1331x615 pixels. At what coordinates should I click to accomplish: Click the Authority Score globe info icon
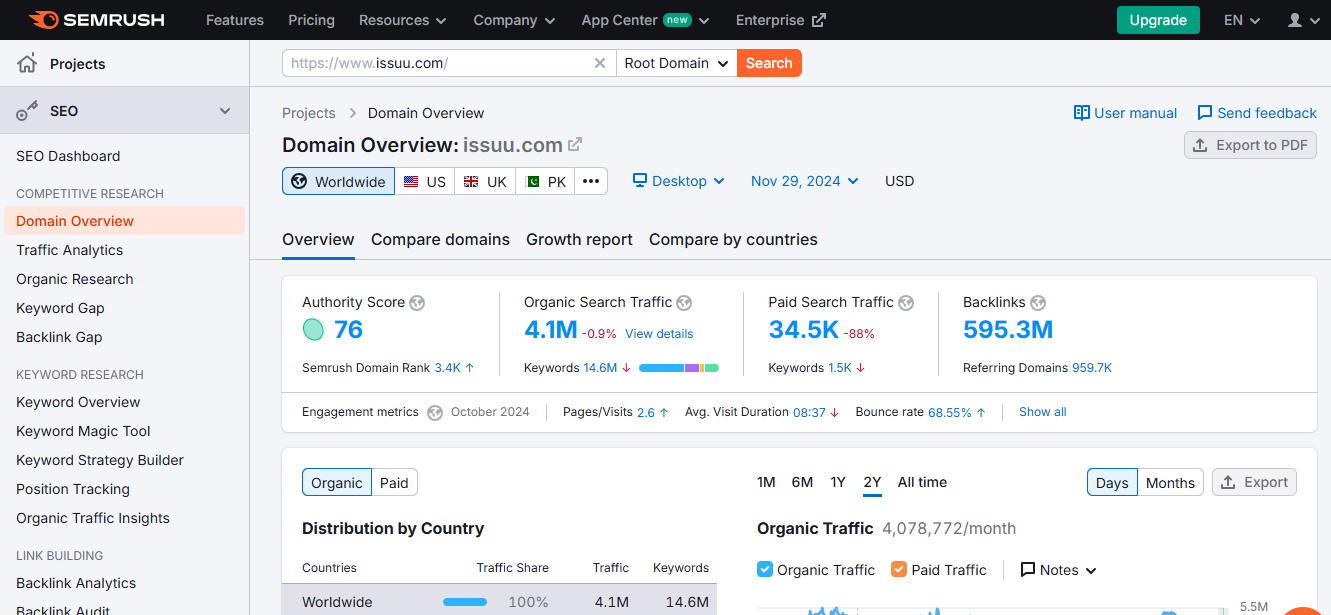417,303
